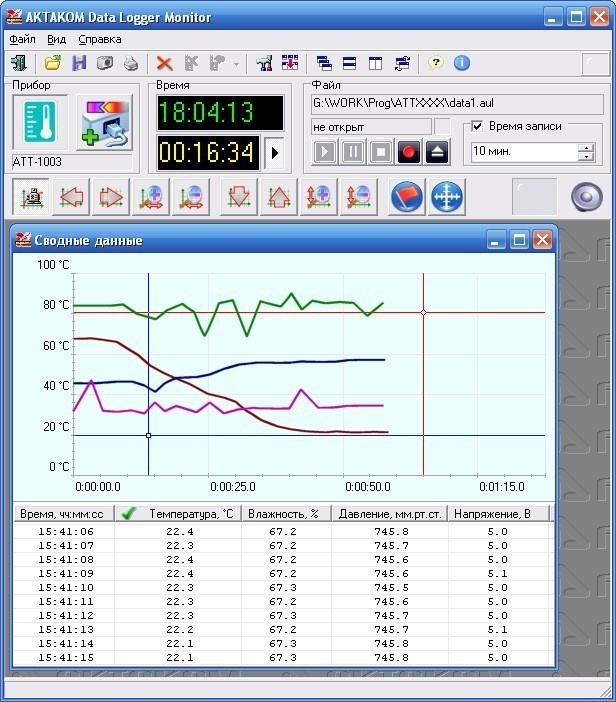Click the printer icon in toolbar
The height and width of the screenshot is (702, 616).
130,63
